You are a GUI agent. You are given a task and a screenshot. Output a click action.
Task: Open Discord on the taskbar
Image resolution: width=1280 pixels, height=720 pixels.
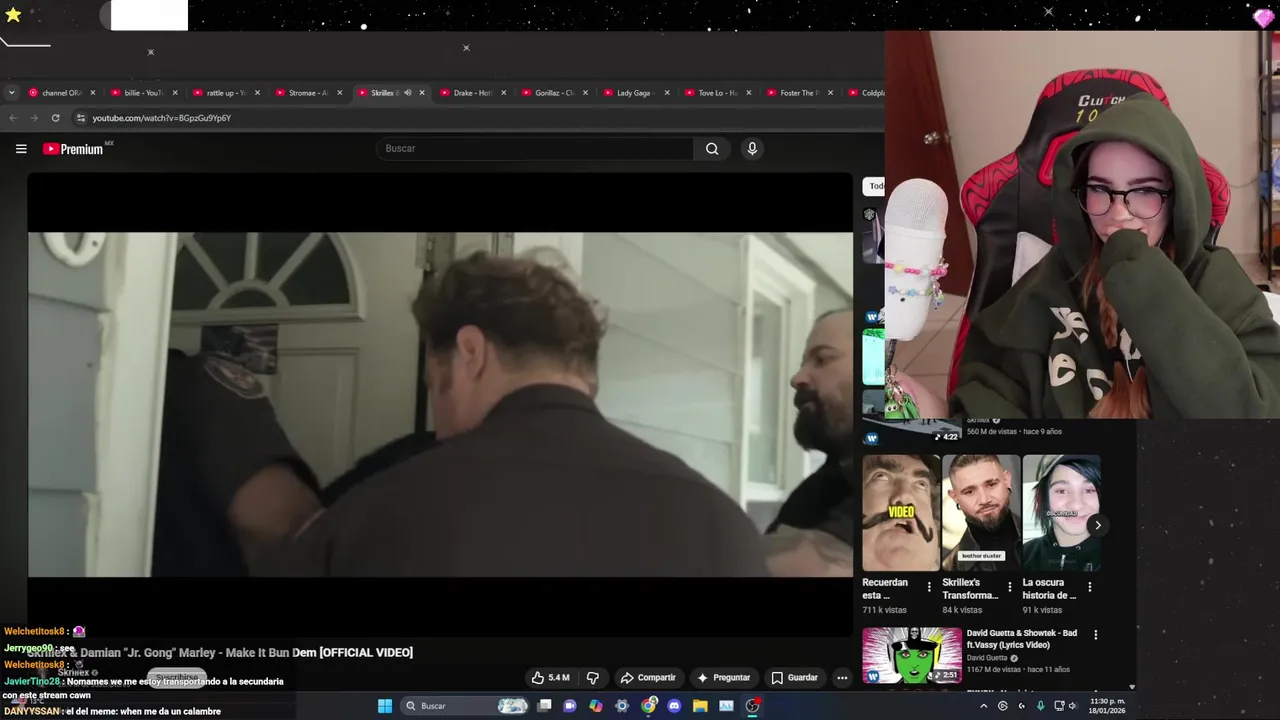tap(674, 706)
